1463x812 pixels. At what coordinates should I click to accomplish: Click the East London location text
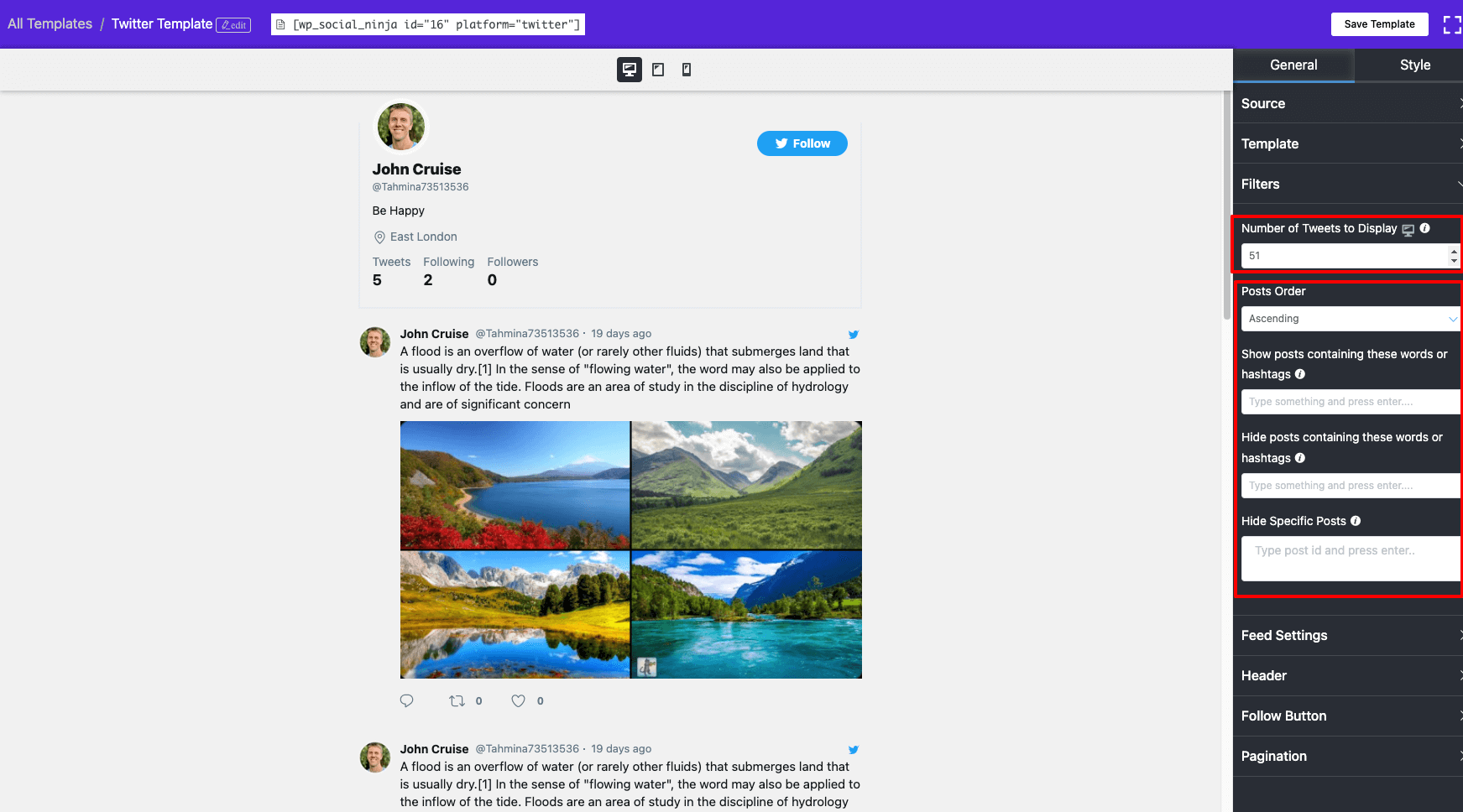pyautogui.click(x=424, y=237)
